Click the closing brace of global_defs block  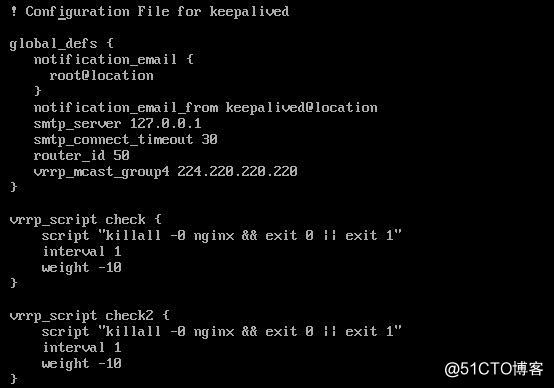pyautogui.click(x=14, y=187)
